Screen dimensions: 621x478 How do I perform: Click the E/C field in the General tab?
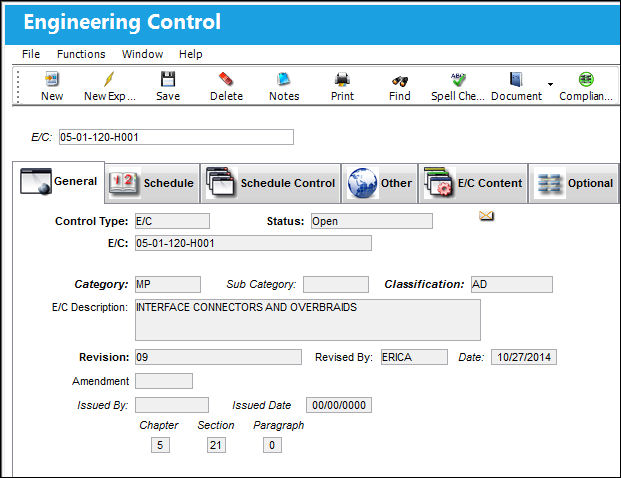(x=253, y=243)
